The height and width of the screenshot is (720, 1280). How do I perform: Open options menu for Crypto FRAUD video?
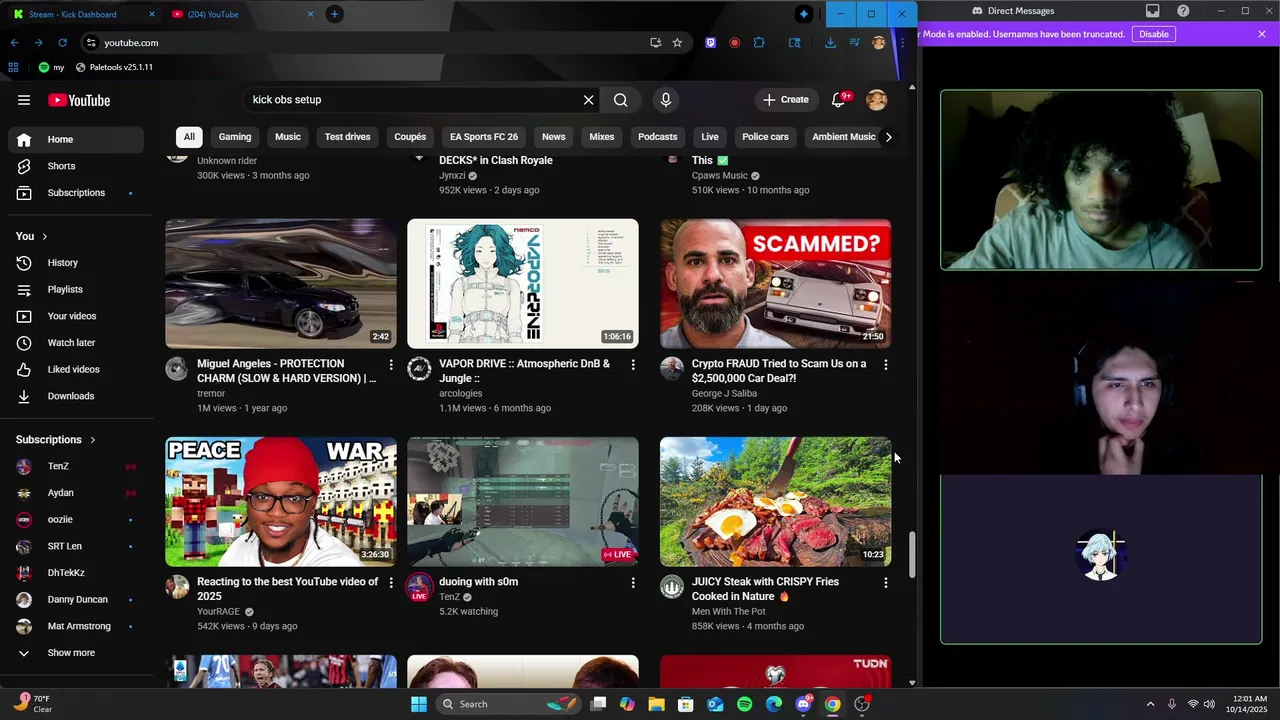[885, 365]
